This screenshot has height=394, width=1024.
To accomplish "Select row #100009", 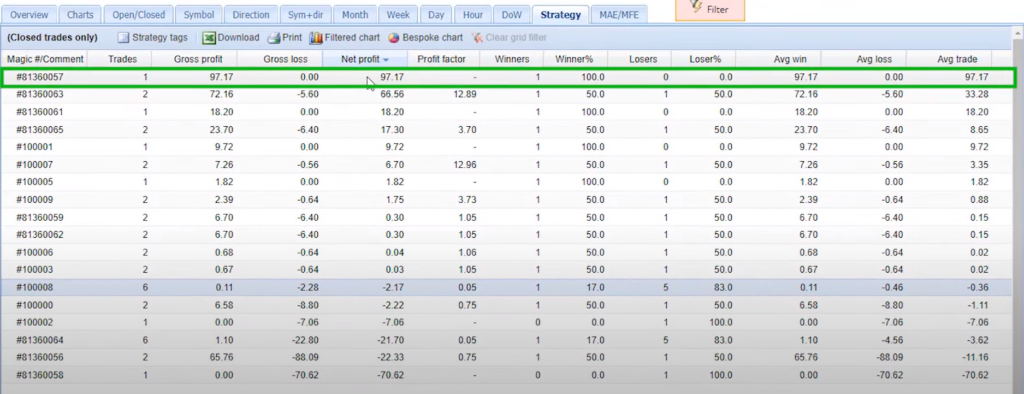I will point(507,199).
